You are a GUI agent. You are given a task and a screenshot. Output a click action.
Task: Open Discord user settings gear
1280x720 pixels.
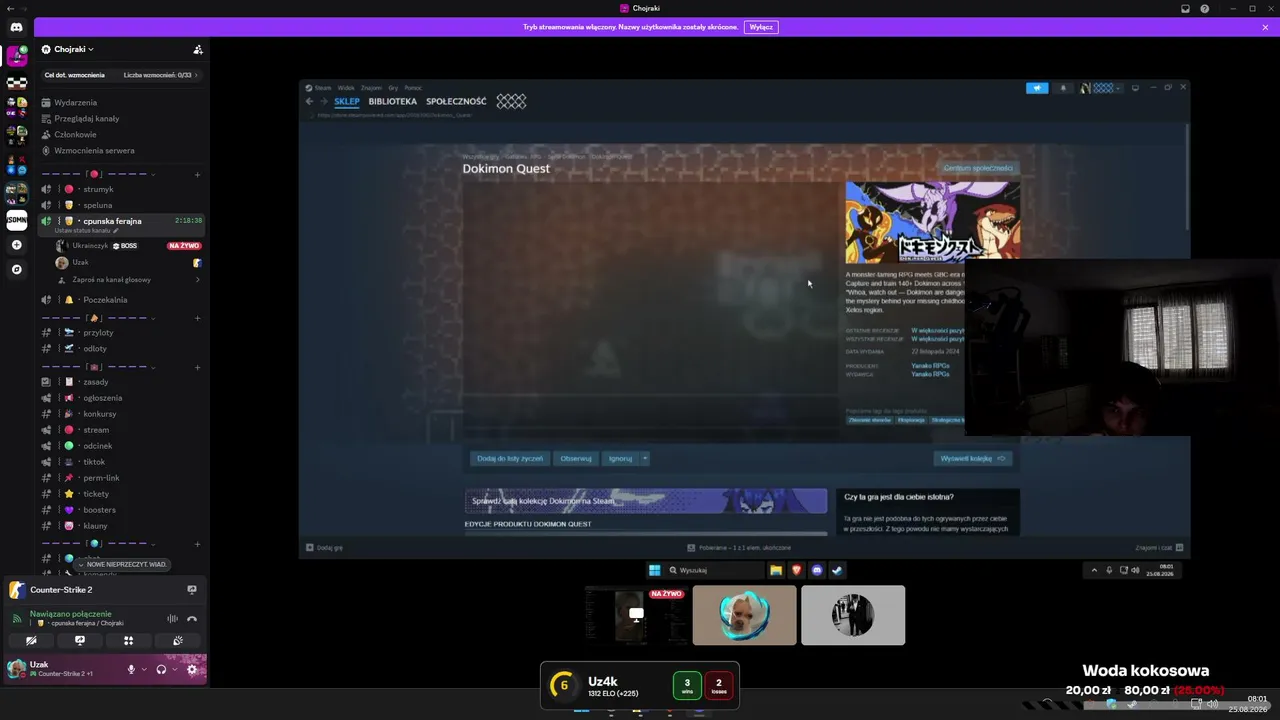tap(192, 669)
